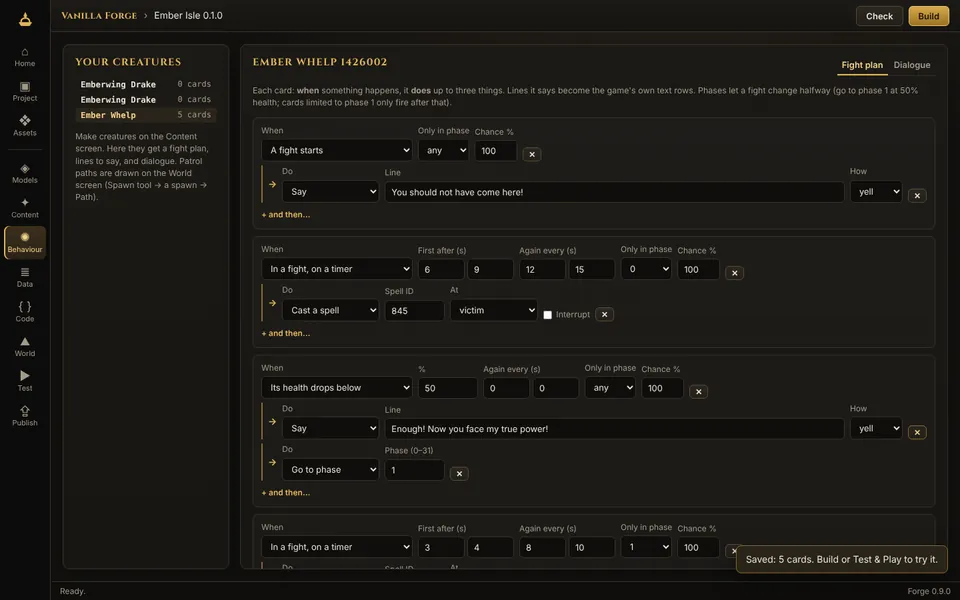Click the health percent field showing 50

447,388
